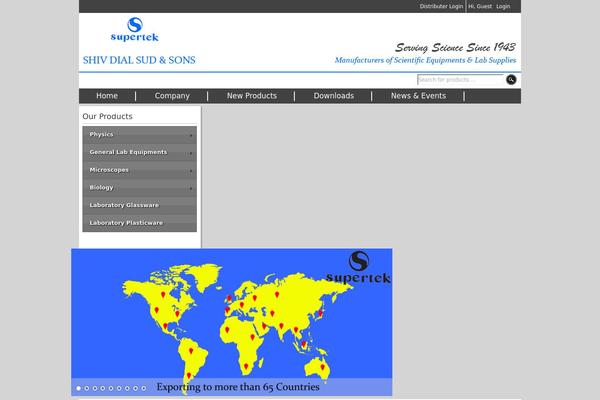The width and height of the screenshot is (600, 400).
Task: Click the world map banner image
Action: (x=232, y=322)
